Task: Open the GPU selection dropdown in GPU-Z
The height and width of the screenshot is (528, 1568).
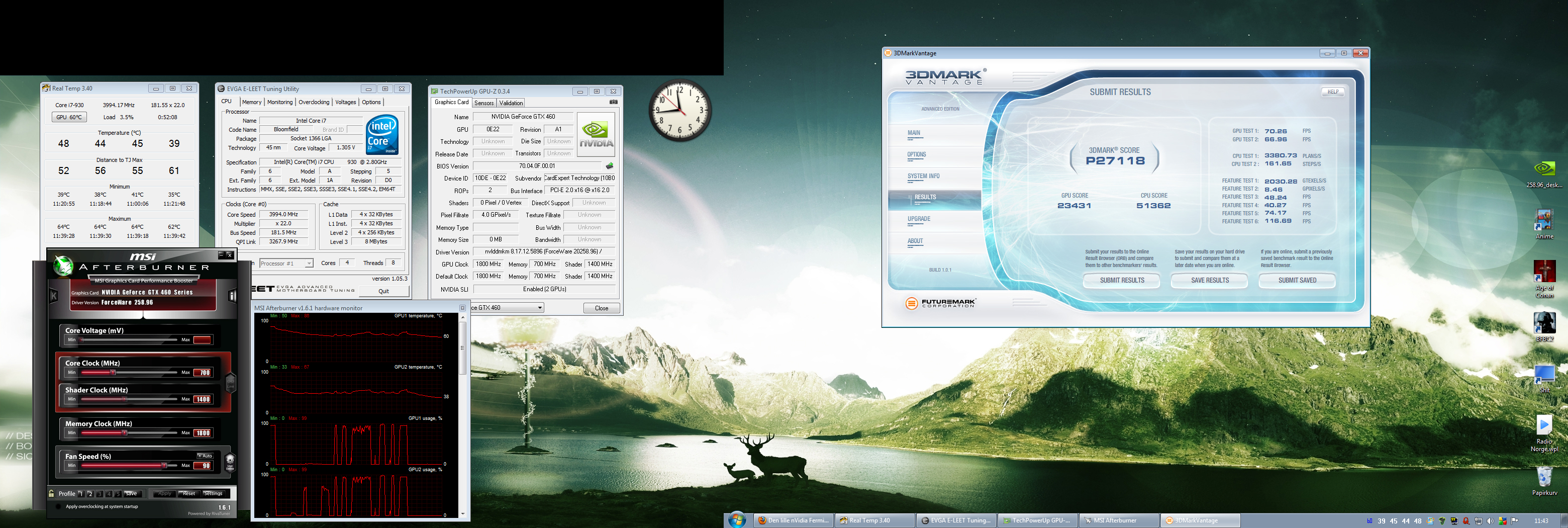Action: [x=507, y=308]
